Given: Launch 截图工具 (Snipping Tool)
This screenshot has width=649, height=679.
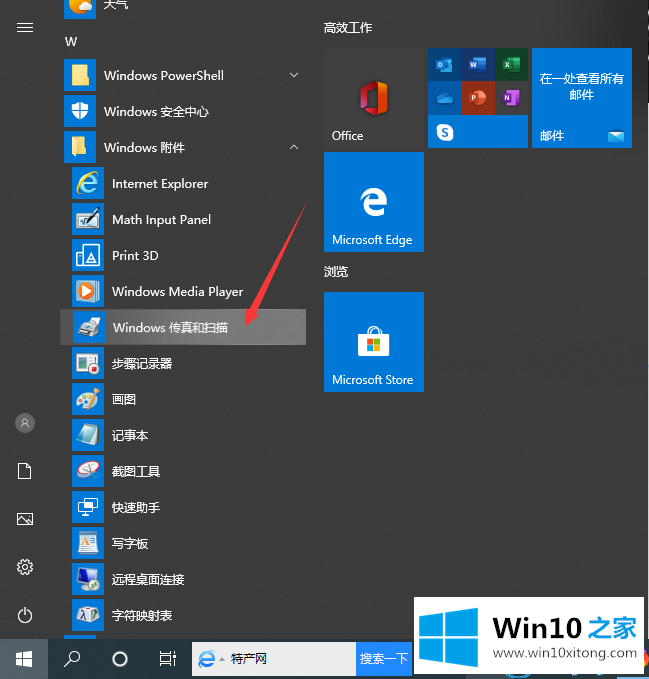Looking at the screenshot, I should point(183,471).
